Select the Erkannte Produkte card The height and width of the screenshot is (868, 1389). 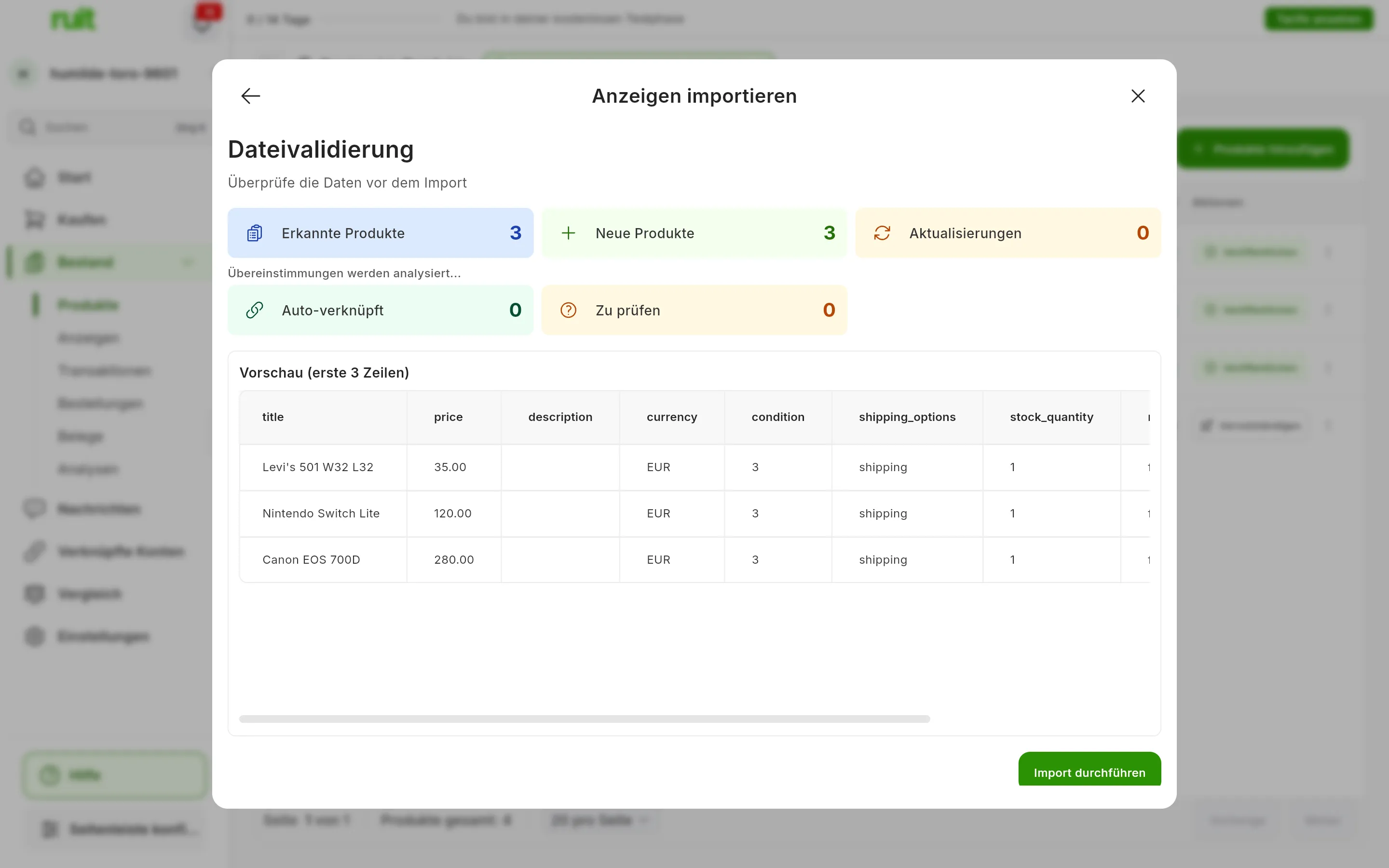tap(381, 233)
